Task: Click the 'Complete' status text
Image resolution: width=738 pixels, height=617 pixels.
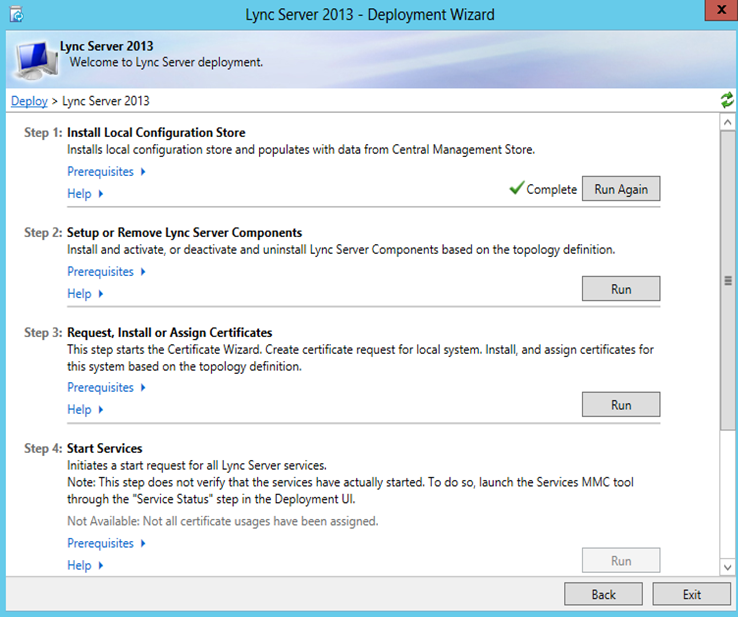Action: point(551,189)
